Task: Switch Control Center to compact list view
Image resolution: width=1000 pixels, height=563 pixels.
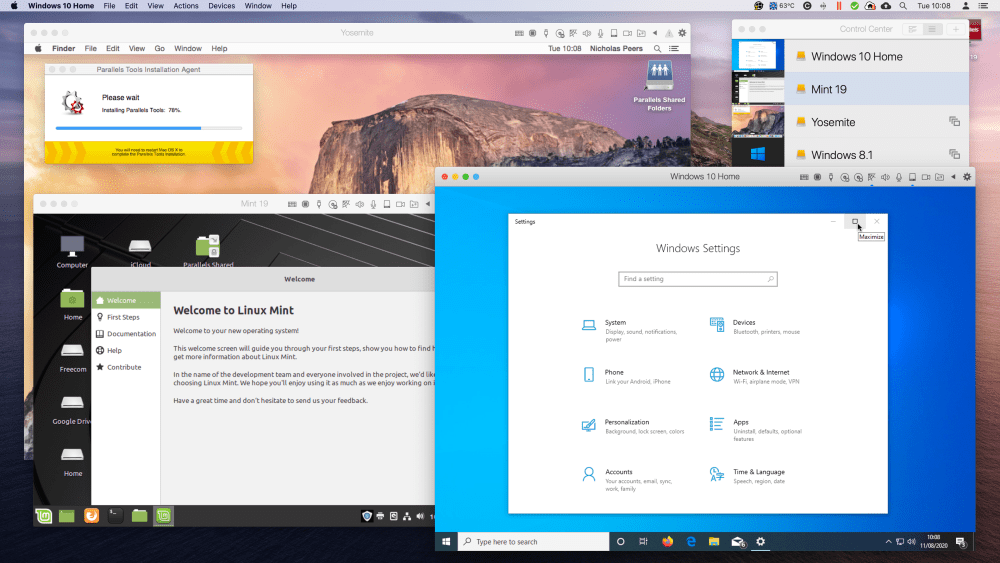Action: pyautogui.click(x=932, y=29)
